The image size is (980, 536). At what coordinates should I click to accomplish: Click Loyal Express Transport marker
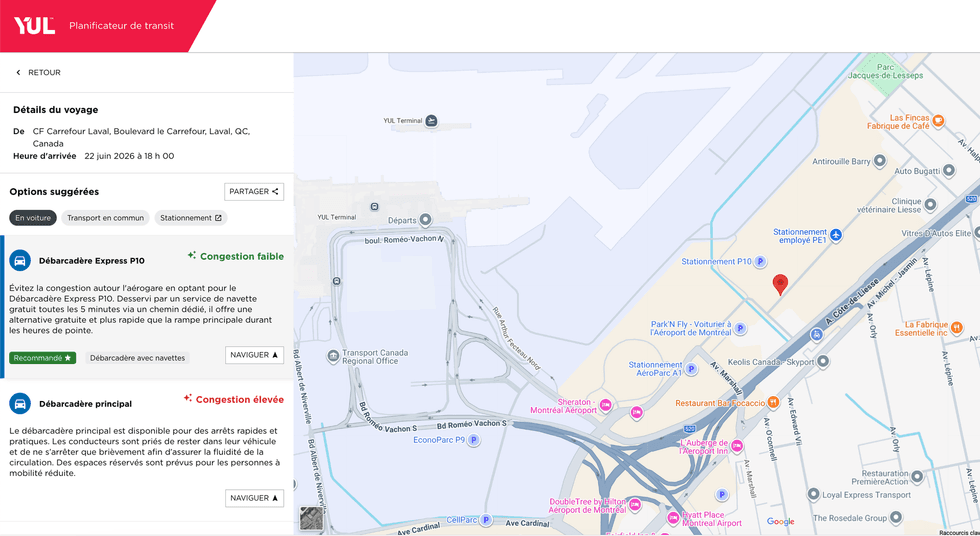pyautogui.click(x=813, y=495)
